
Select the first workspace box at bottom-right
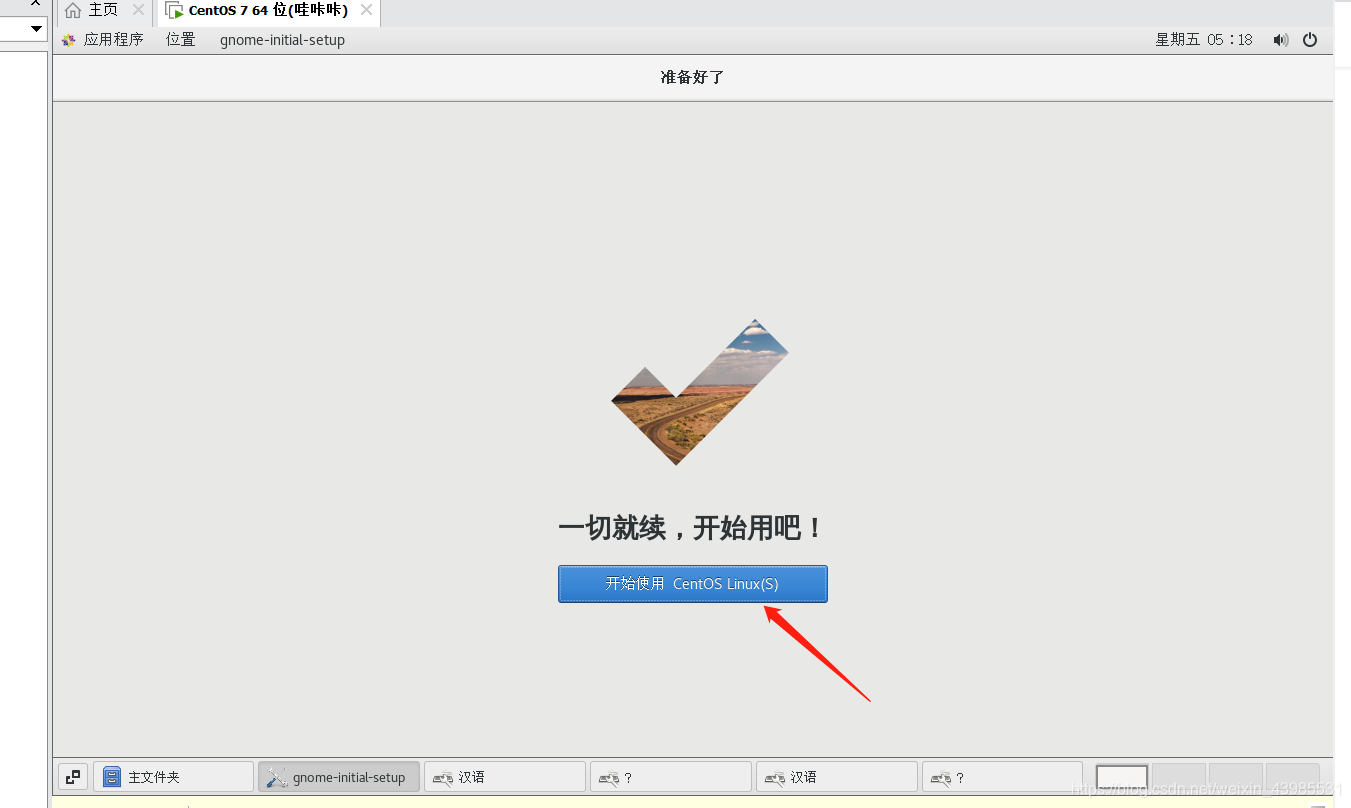(x=1121, y=776)
